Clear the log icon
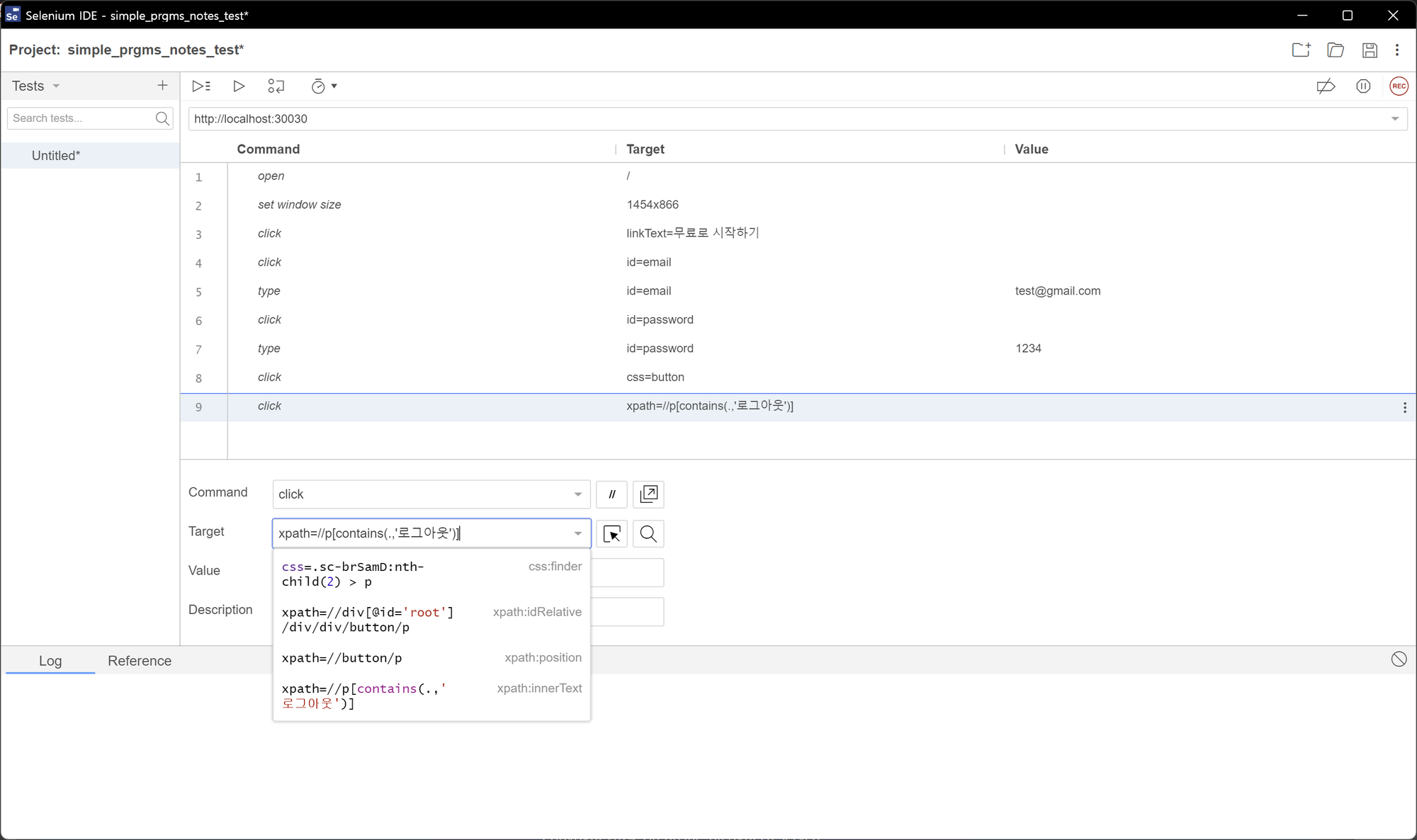The image size is (1417, 840). (1399, 659)
